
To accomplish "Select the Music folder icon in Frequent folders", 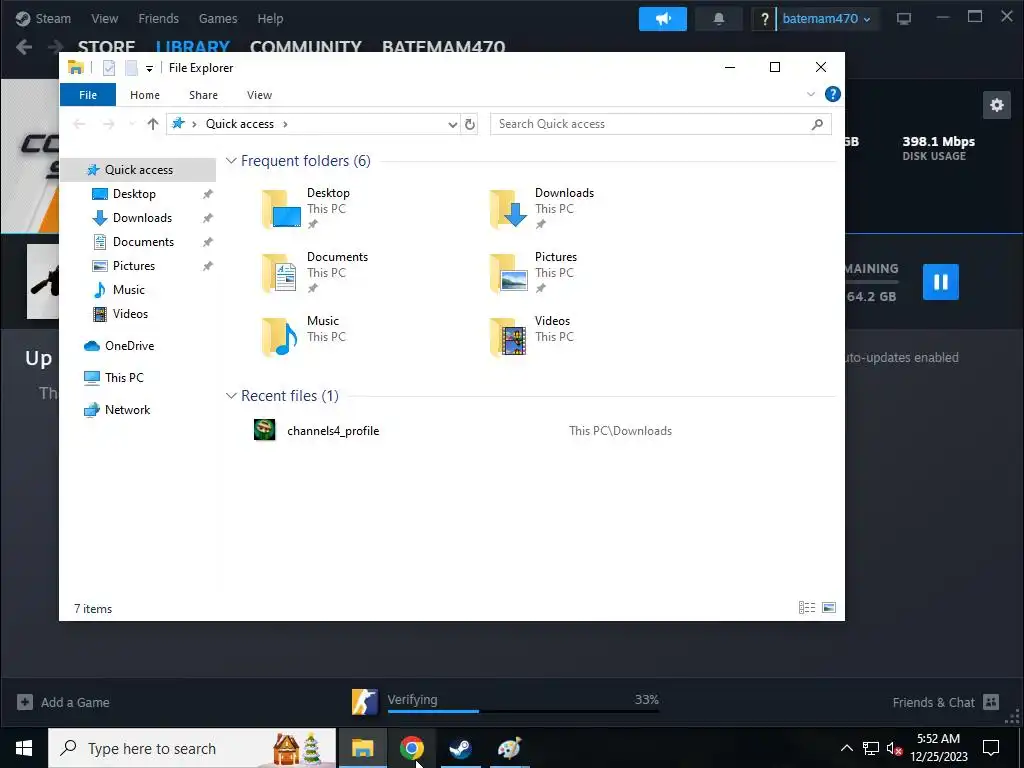I will [x=281, y=337].
